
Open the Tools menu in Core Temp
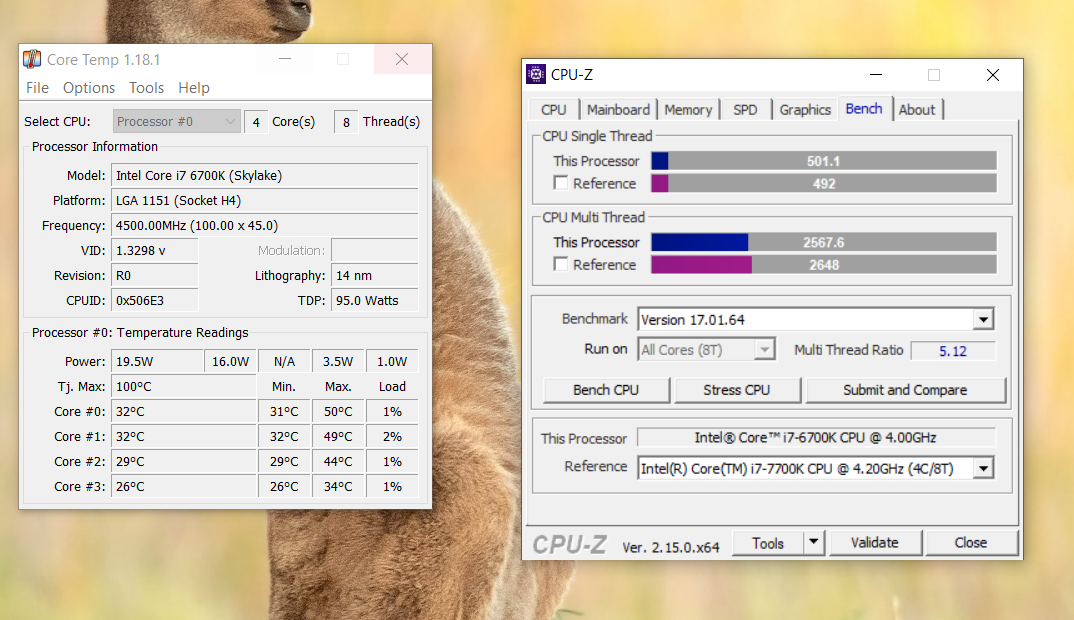pos(147,88)
